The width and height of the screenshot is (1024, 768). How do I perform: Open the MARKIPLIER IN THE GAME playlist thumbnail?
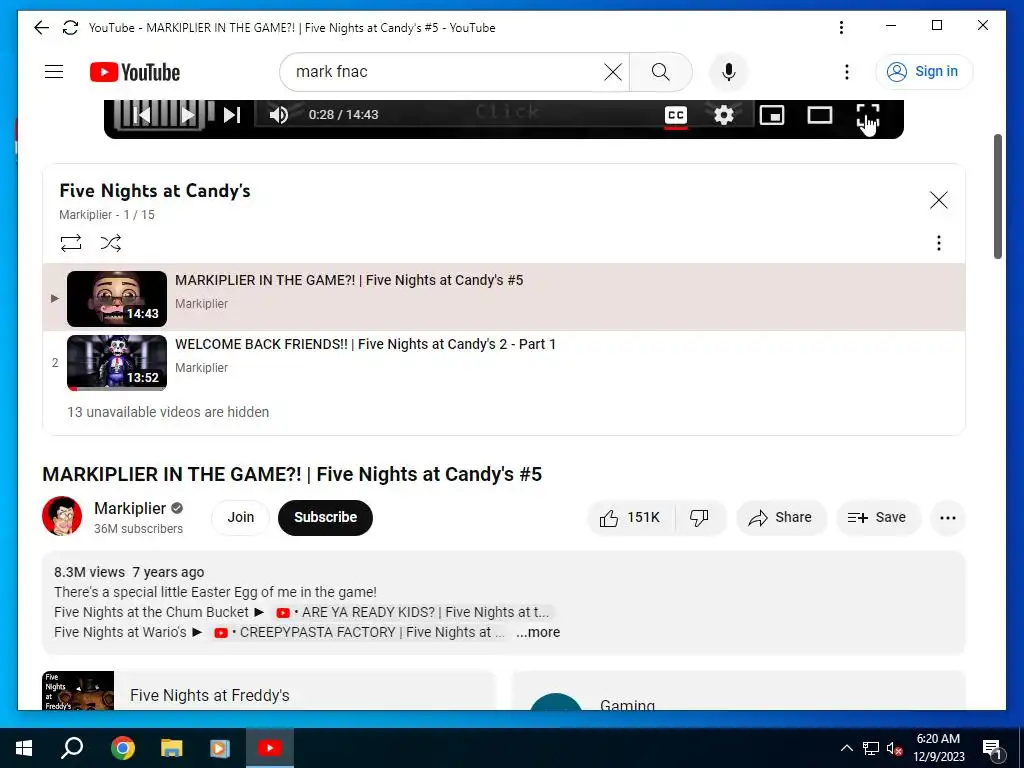[117, 298]
